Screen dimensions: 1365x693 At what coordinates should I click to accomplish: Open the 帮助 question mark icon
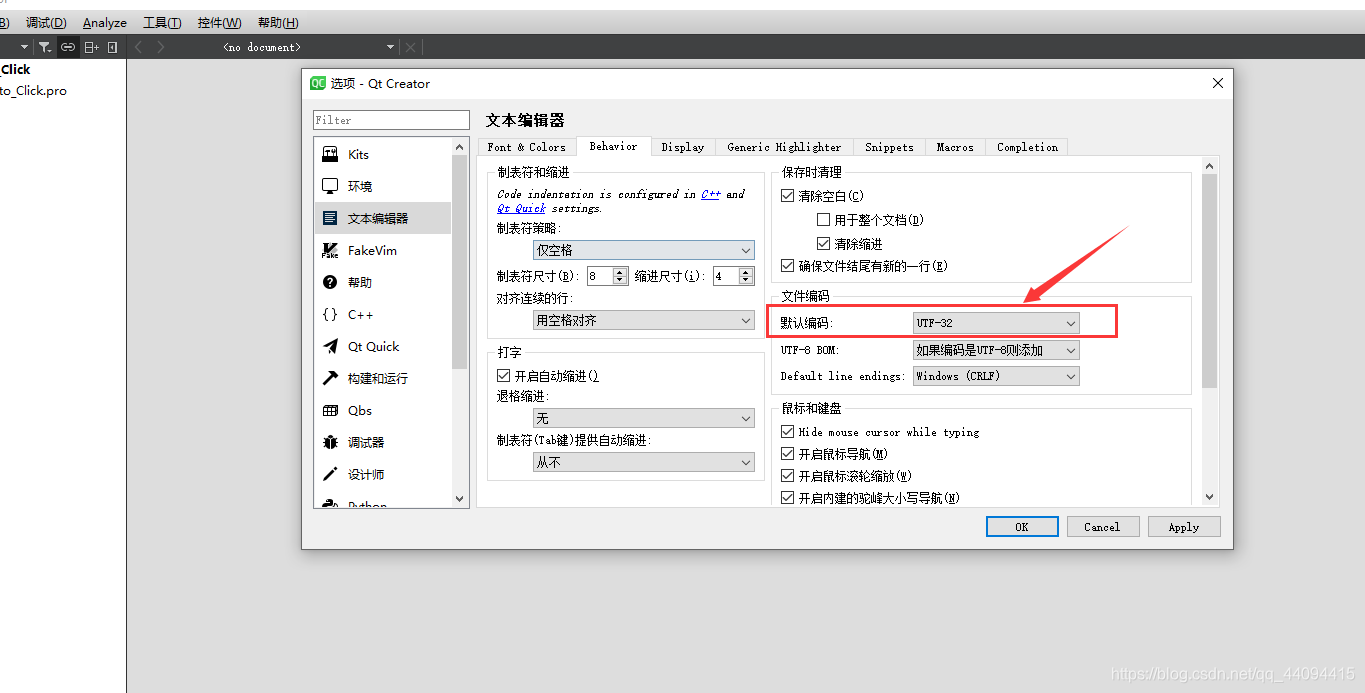click(330, 282)
